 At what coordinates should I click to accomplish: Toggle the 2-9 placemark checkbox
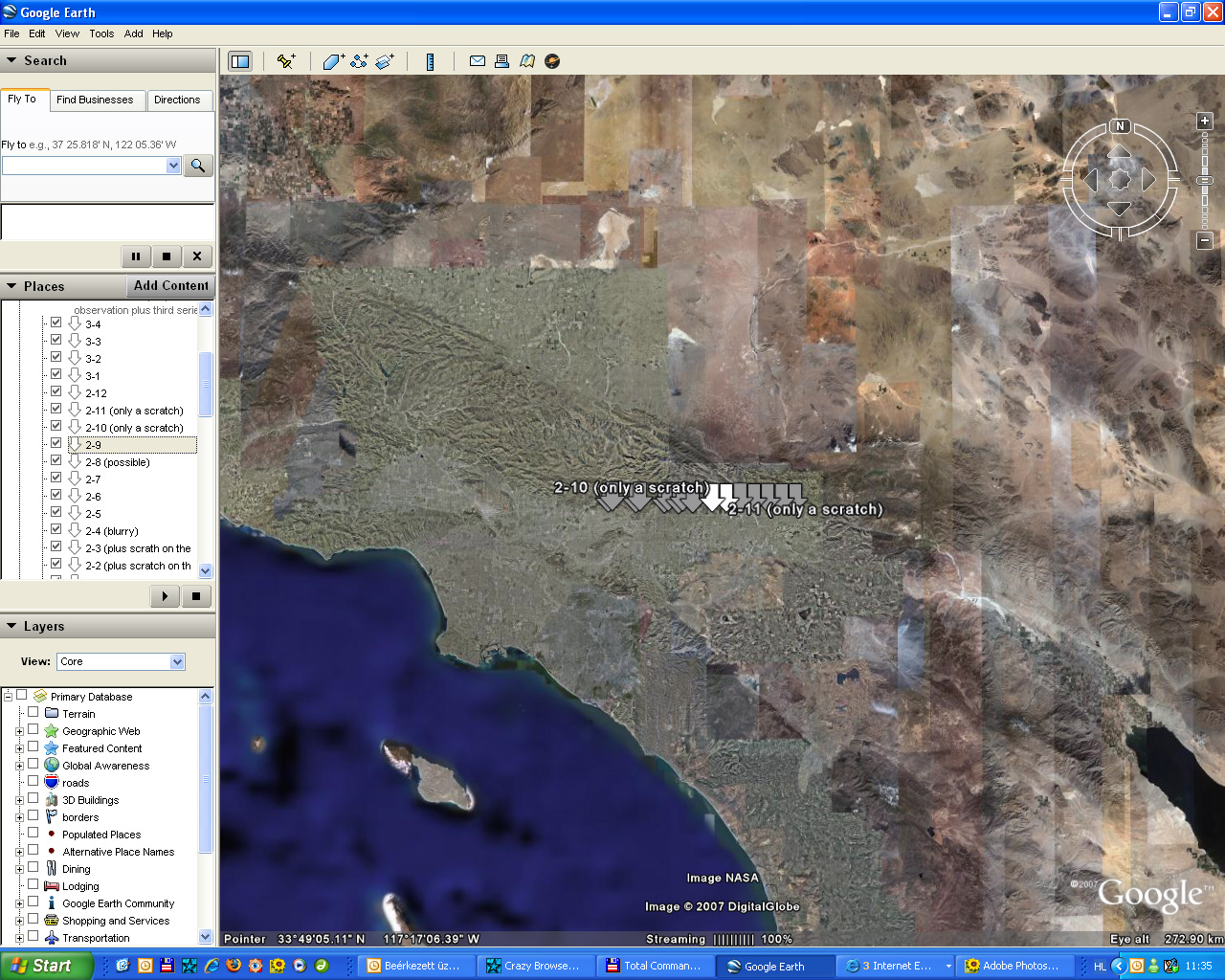tap(56, 443)
